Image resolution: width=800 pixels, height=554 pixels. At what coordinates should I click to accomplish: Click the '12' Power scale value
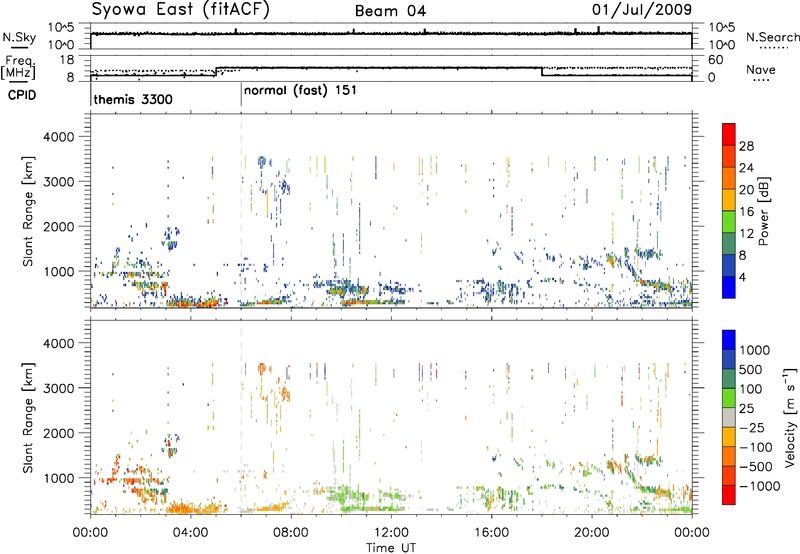click(x=746, y=234)
